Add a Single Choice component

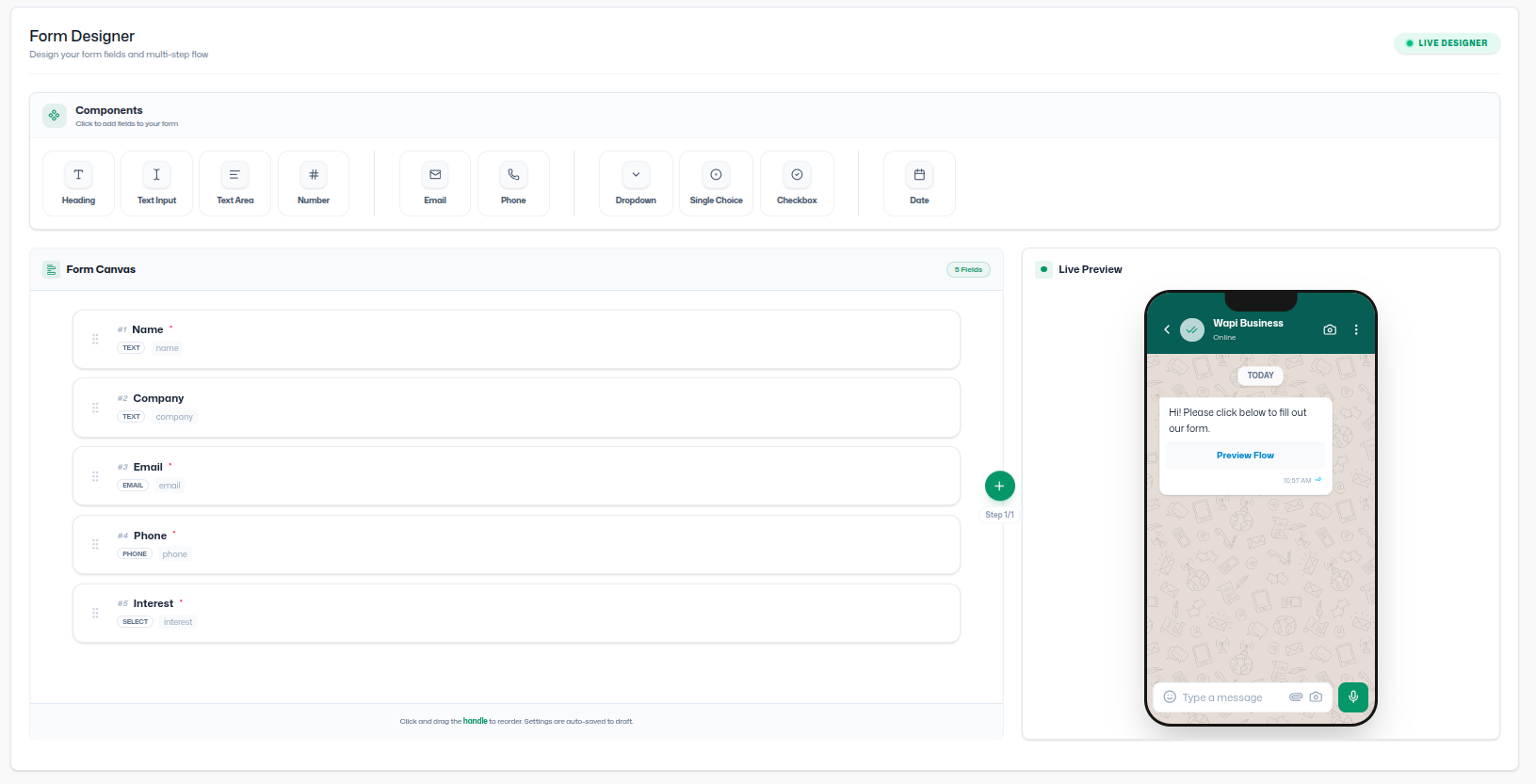coord(716,184)
